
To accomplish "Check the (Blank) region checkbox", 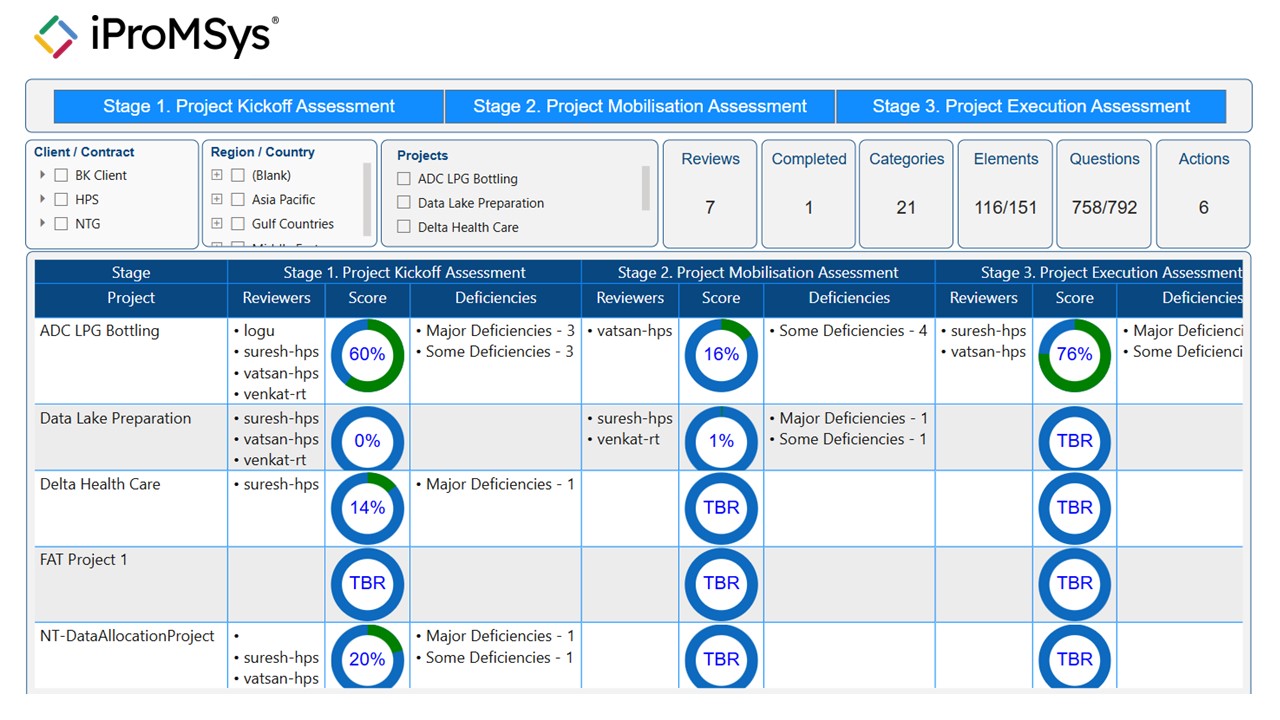I will pyautogui.click(x=238, y=175).
